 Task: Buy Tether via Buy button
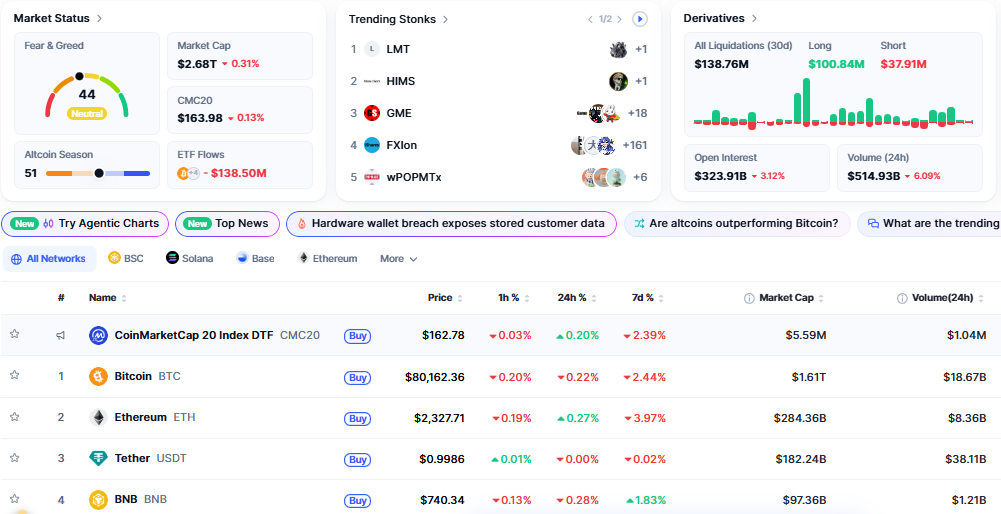point(358,460)
